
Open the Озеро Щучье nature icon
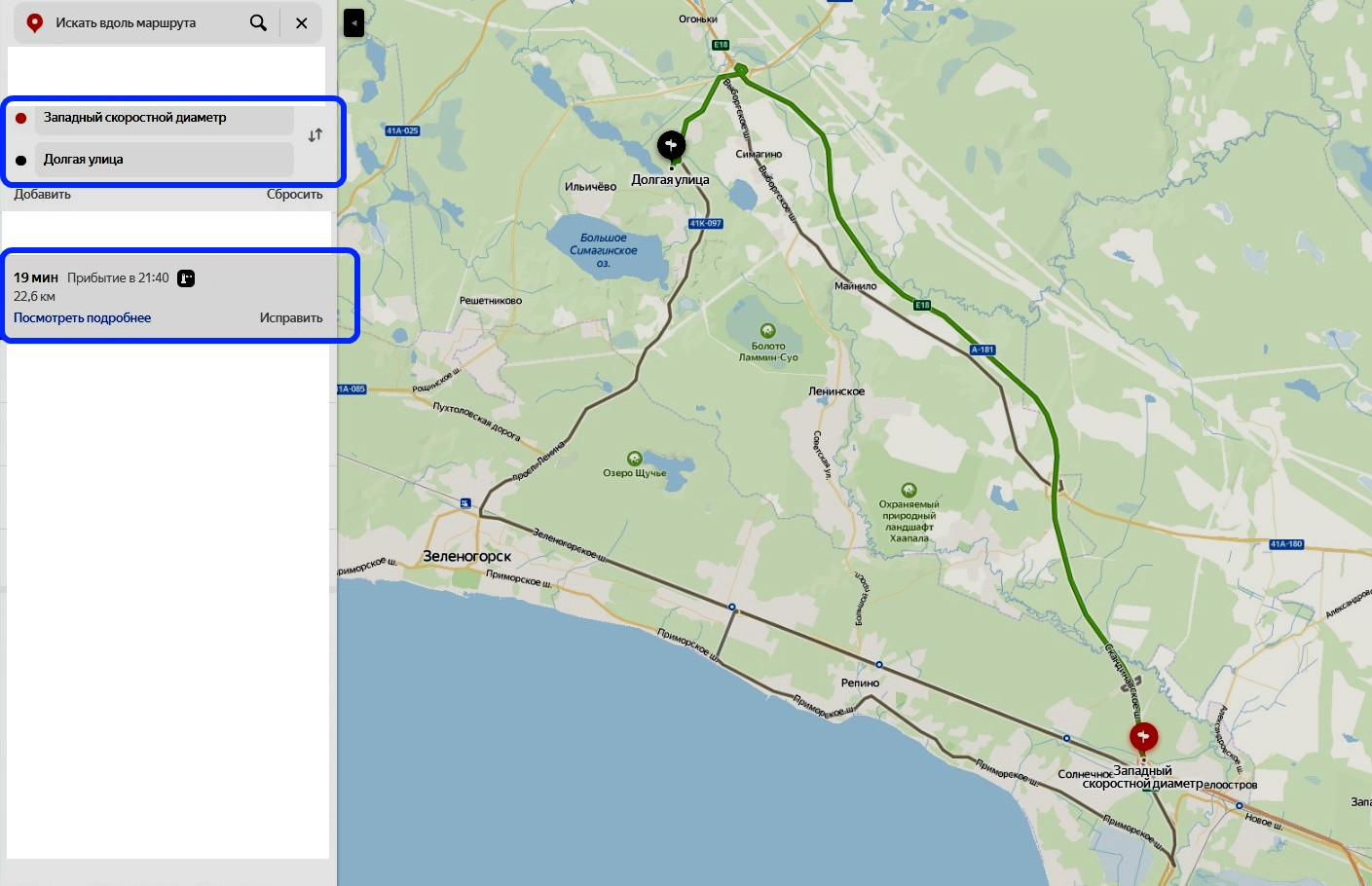click(635, 459)
